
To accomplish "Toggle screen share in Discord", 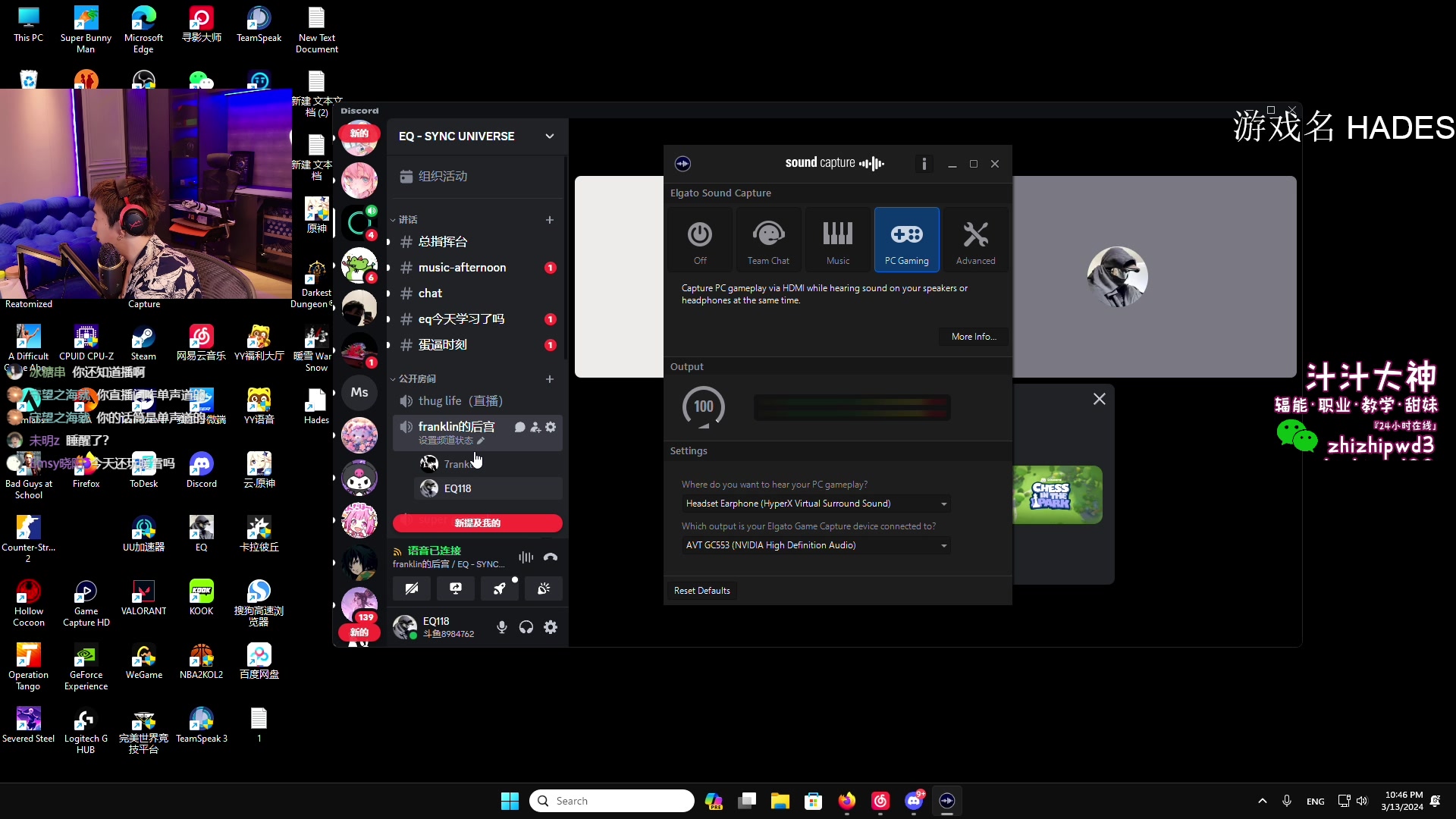I will 456,588.
